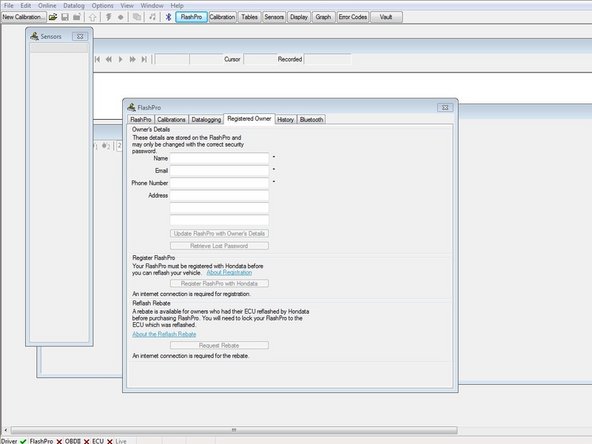
Task: Click the Vault toolbar button
Action: 386,17
